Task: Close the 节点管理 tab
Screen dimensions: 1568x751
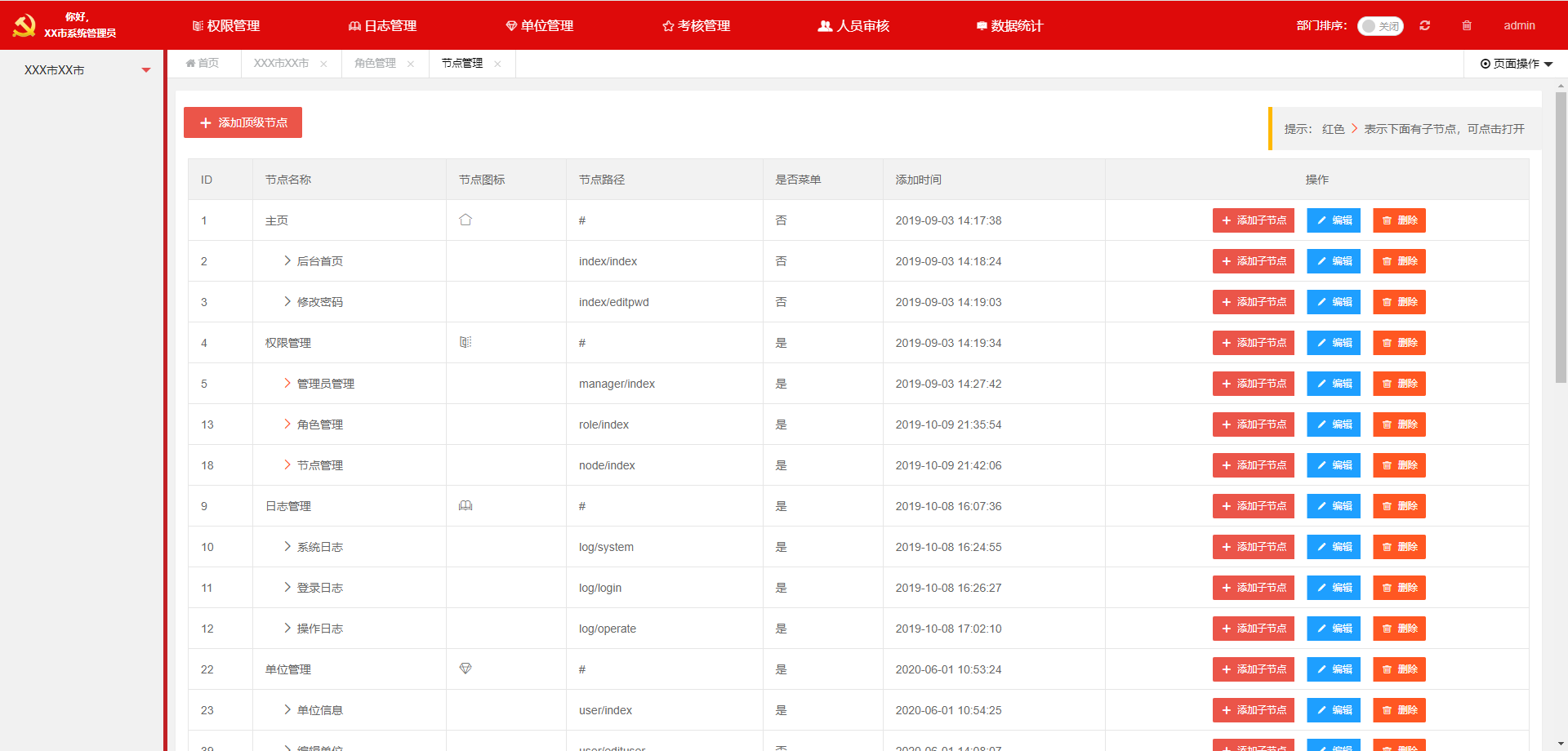Action: coord(497,64)
